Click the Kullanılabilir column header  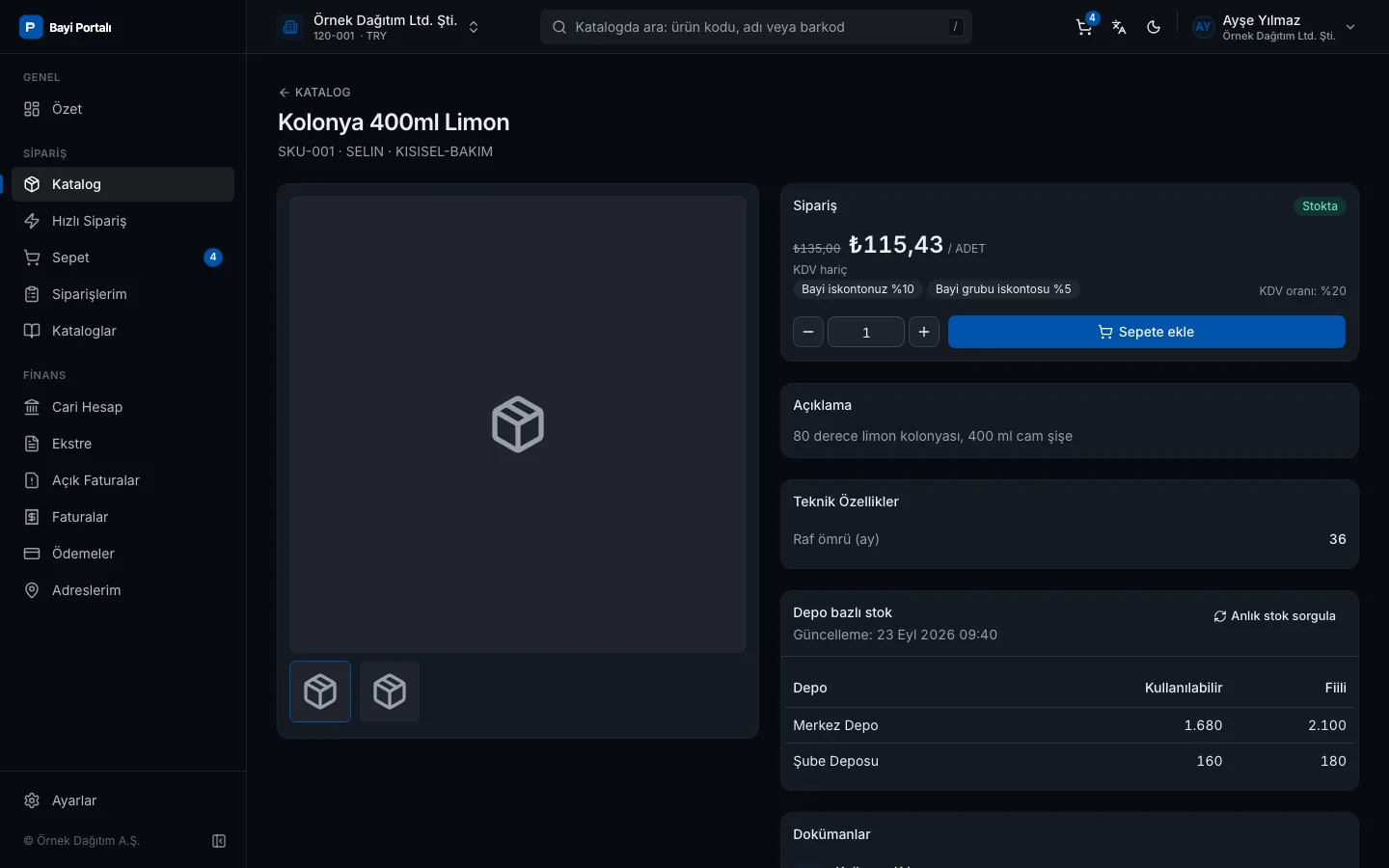1184,688
